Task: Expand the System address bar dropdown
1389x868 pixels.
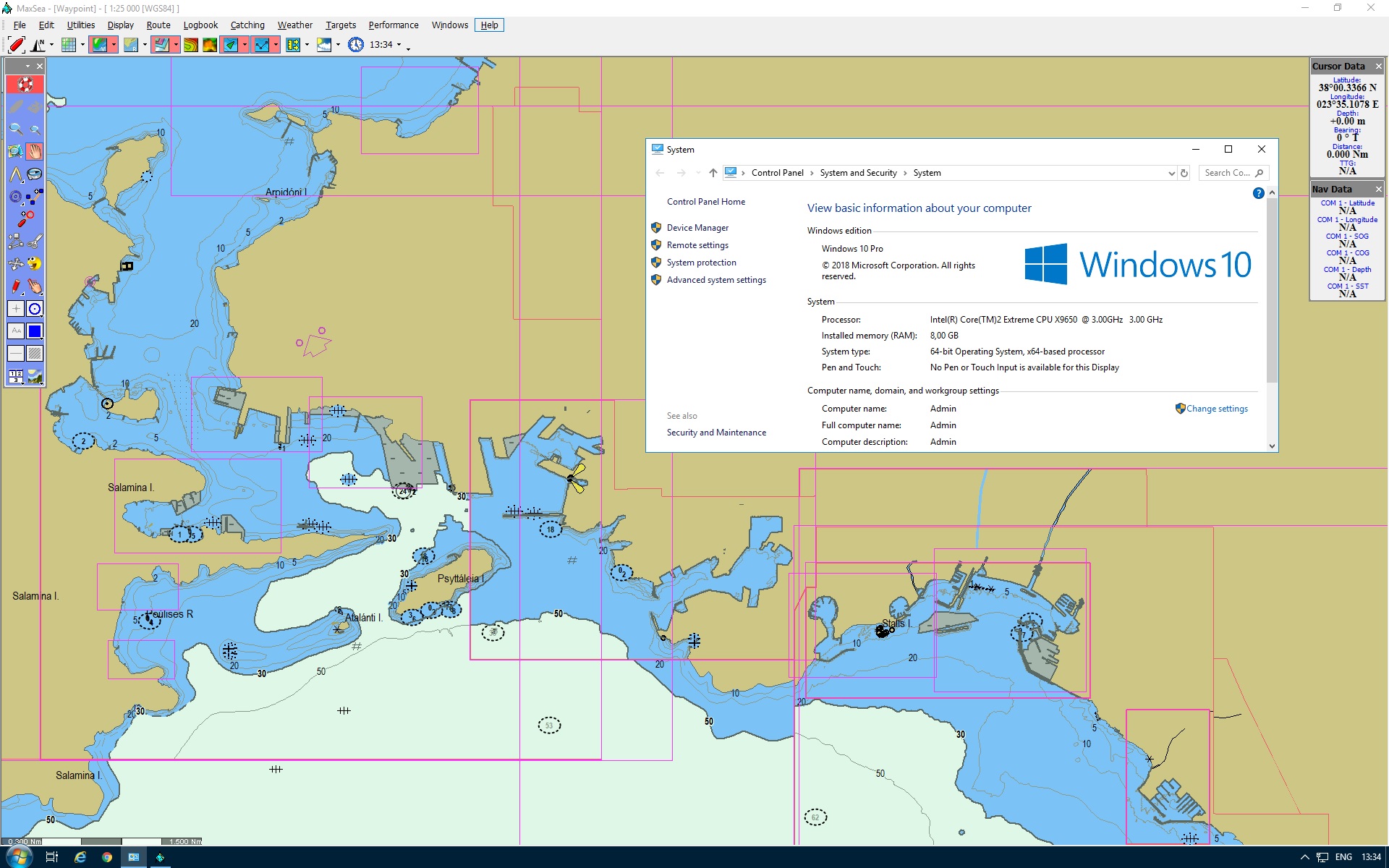Action: pos(1171,173)
